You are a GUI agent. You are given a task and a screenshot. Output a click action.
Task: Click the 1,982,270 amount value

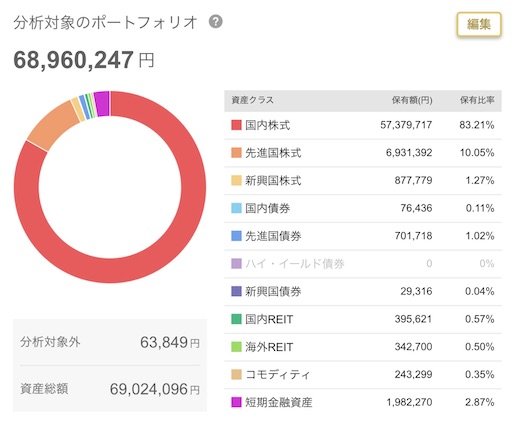(409, 402)
